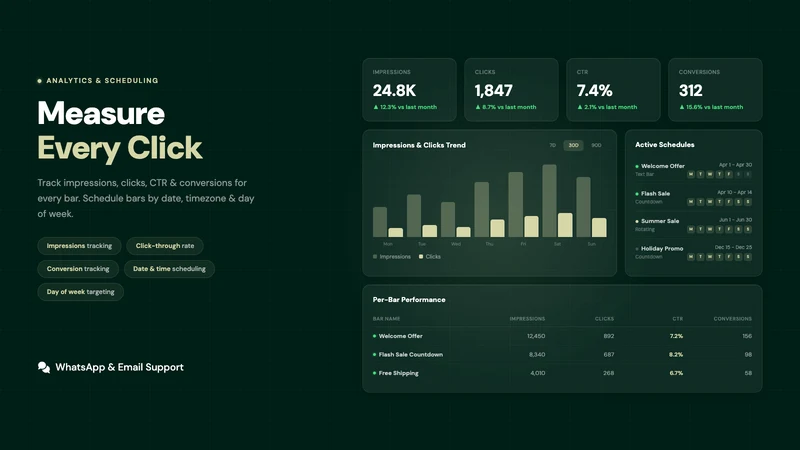Viewport: 800px width, 450px height.
Task: Click the up arrow in the CTR card
Action: (x=580, y=107)
